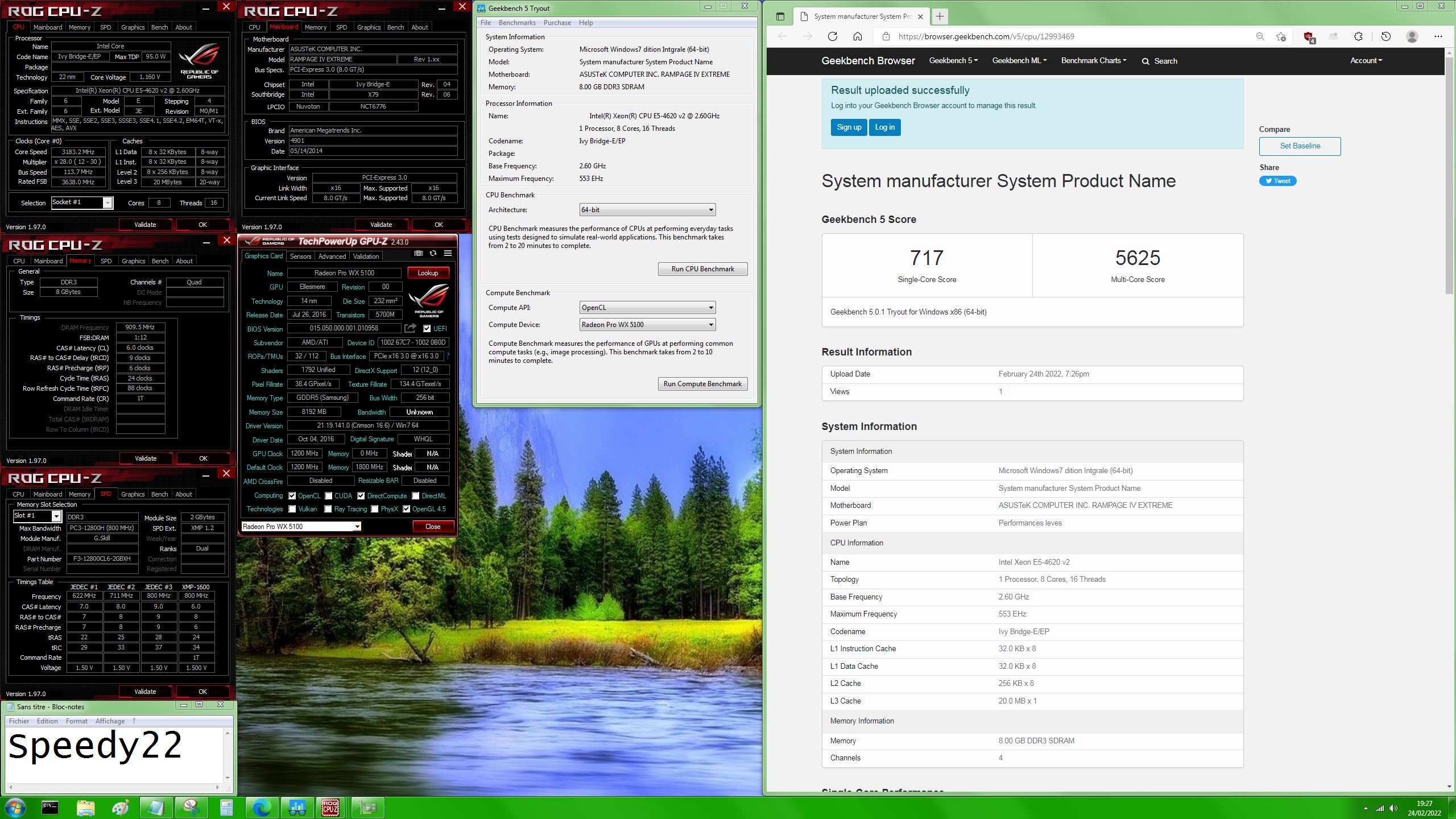Open the browser extensions puzzle icon
This screenshot has height=819, width=1456.
1358,36
